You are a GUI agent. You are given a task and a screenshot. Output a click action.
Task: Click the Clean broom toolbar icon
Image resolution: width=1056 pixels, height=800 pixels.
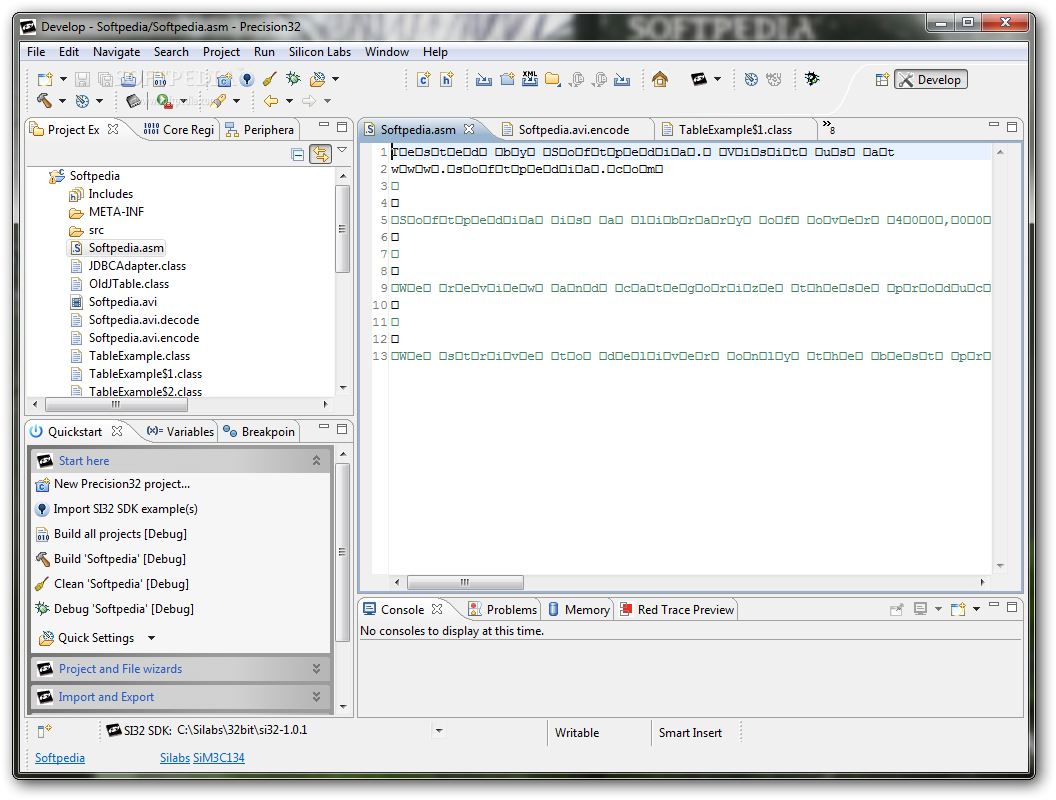[x=269, y=79]
